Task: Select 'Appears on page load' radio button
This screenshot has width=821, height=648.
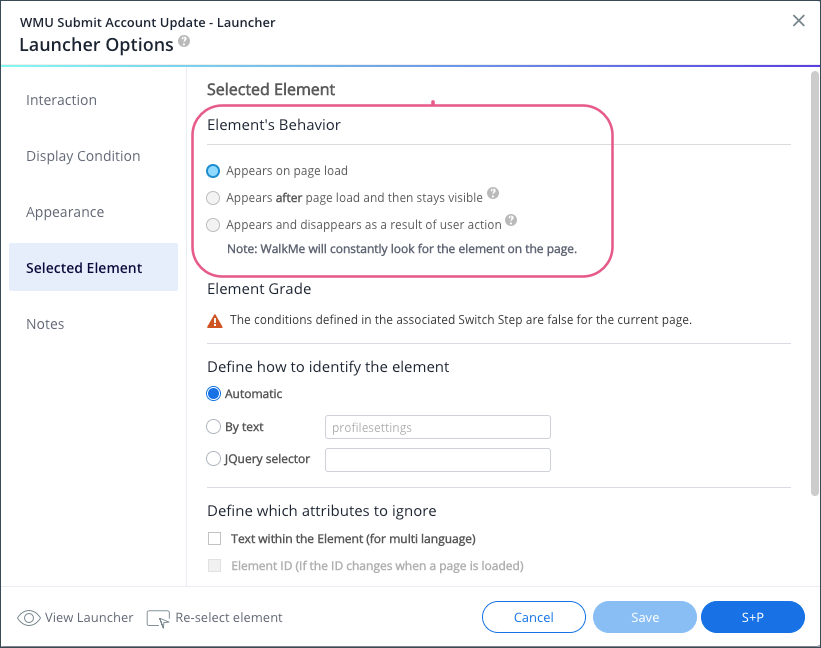Action: (x=213, y=171)
